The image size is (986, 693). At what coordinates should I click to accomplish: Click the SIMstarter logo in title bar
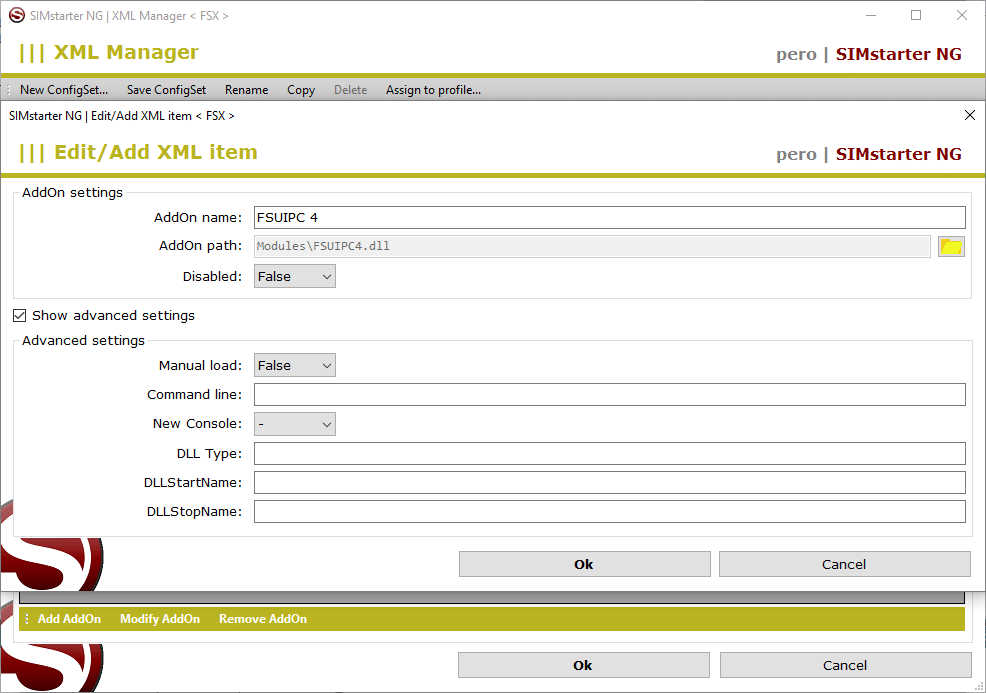pos(16,15)
